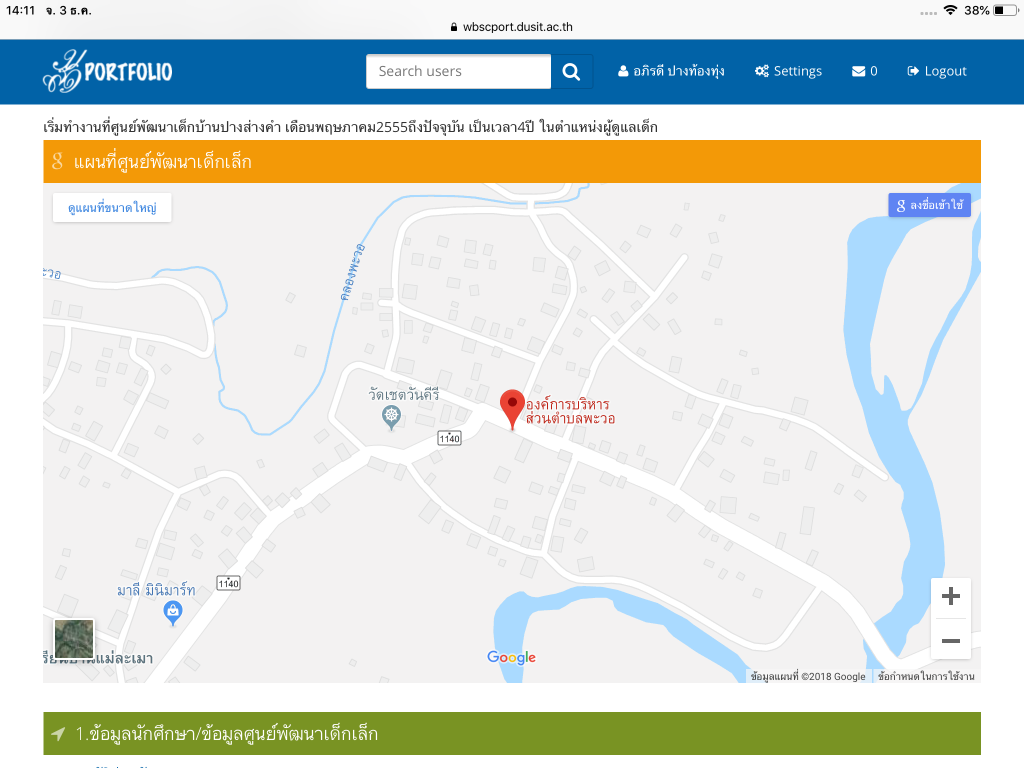Screen dimensions: 1024x768
Task: Click the Google logo on the map
Action: [x=511, y=657]
